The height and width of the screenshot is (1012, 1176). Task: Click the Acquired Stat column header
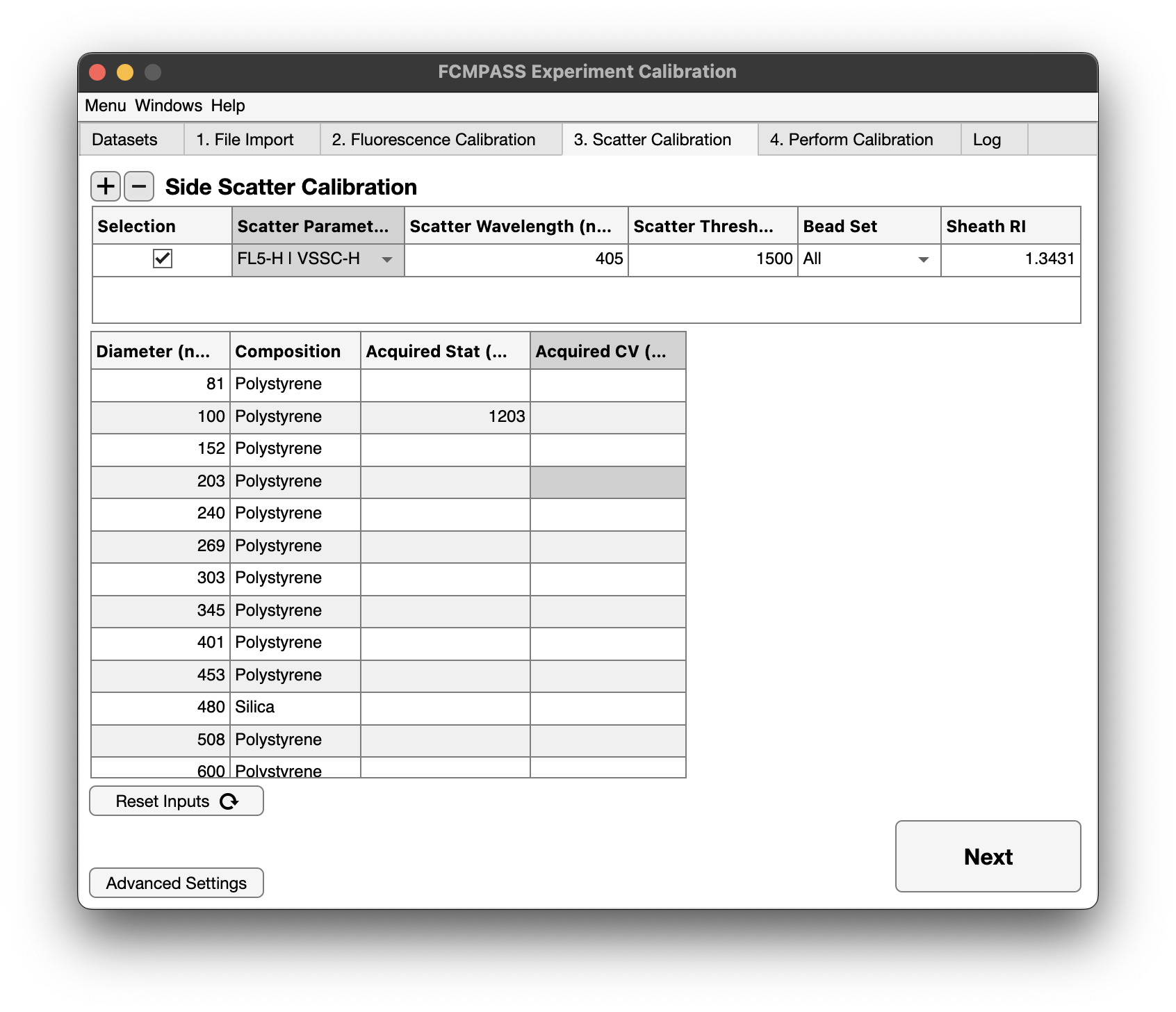tap(445, 351)
